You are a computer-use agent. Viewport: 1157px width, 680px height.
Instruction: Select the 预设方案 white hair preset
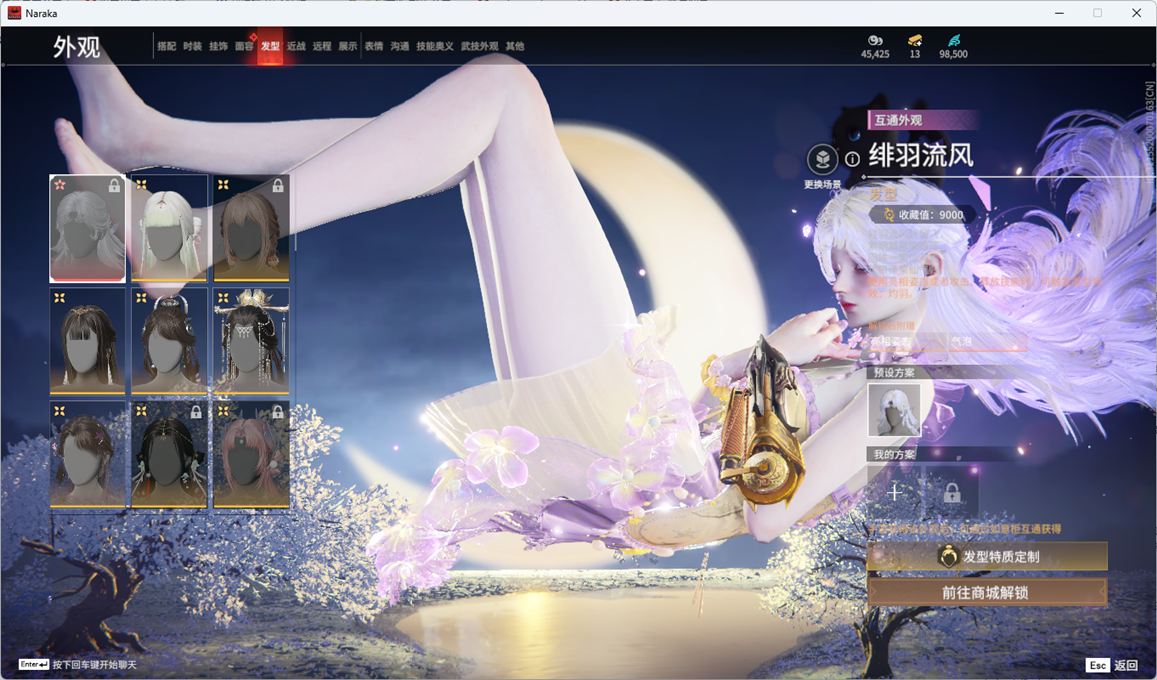click(x=893, y=410)
